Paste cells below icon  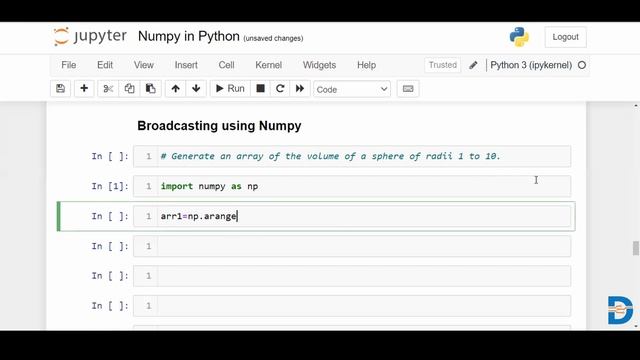pyautogui.click(x=151, y=89)
